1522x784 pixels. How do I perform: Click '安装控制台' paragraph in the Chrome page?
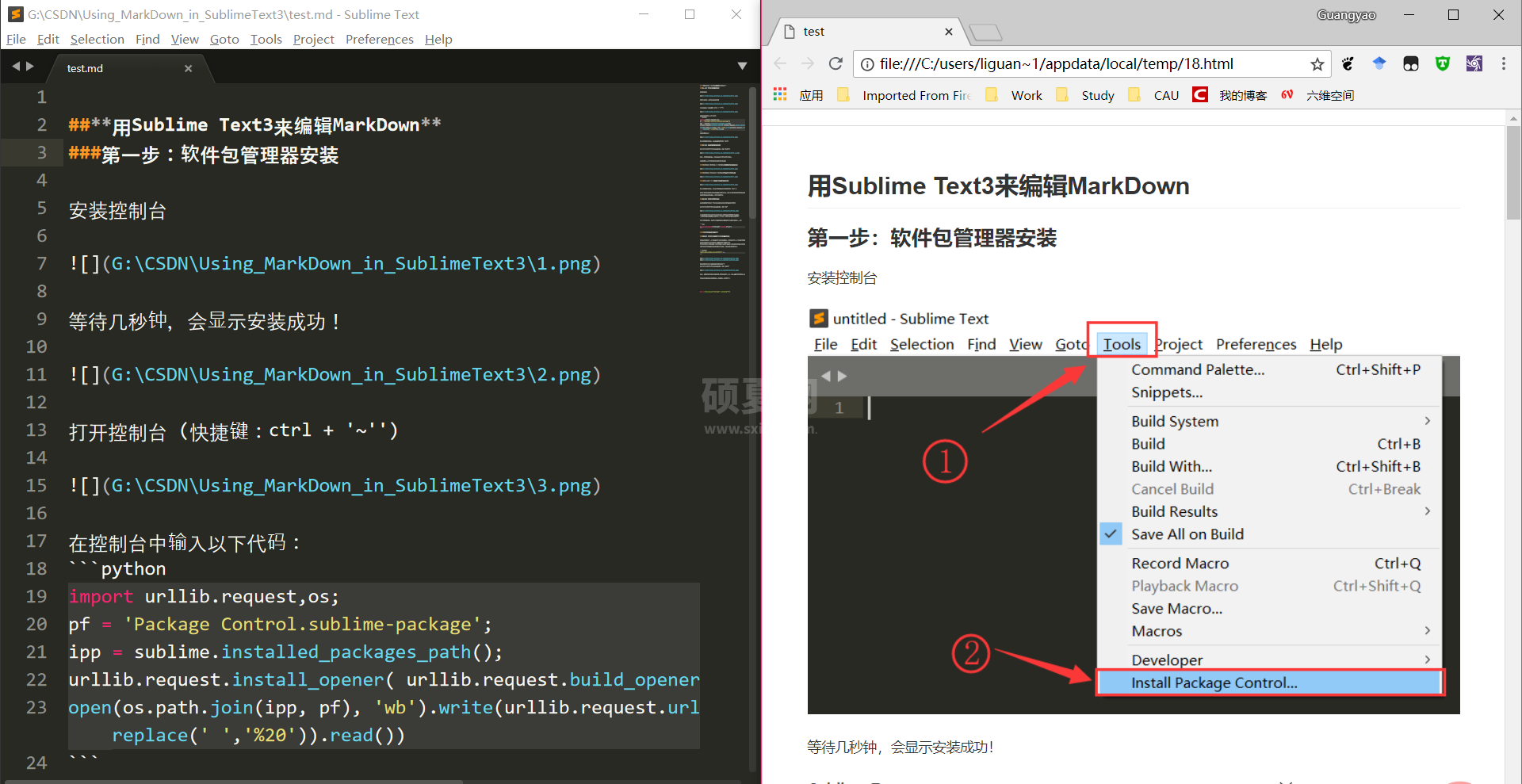pyautogui.click(x=842, y=278)
